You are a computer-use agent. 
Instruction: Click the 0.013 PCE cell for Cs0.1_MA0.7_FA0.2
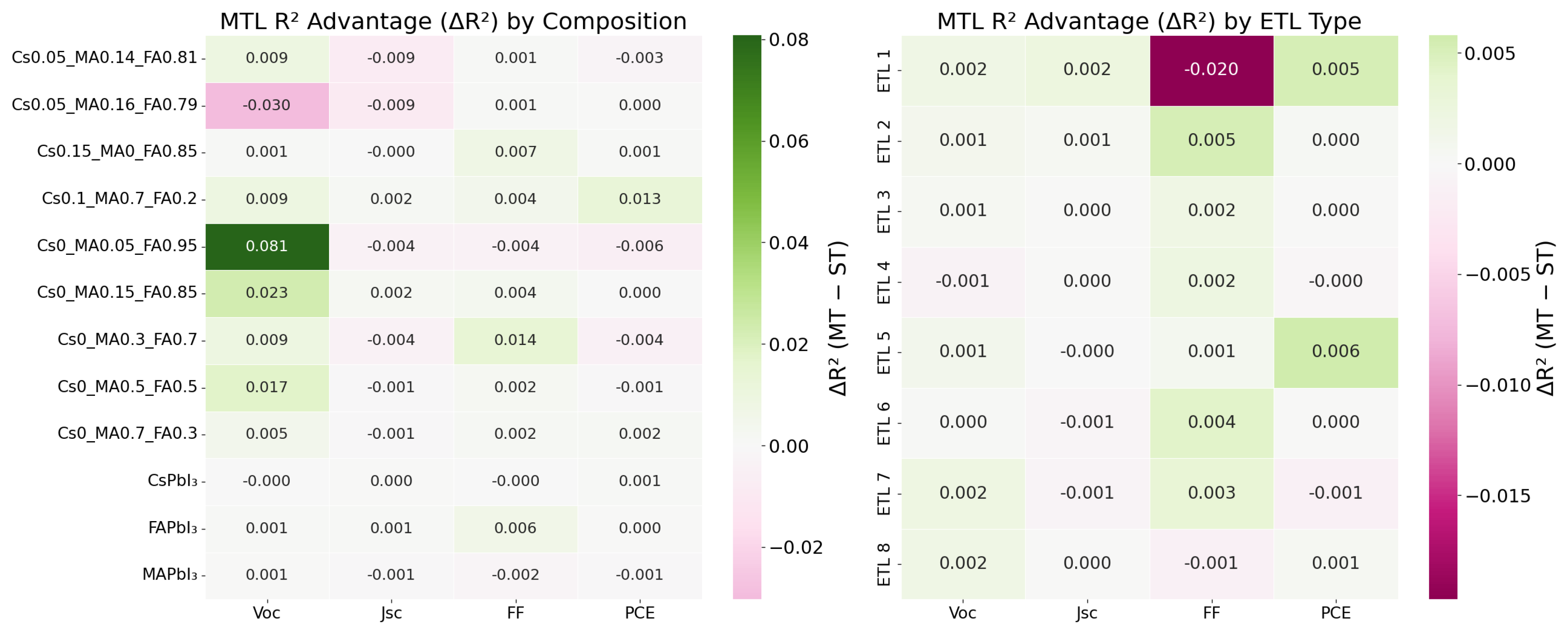click(640, 200)
